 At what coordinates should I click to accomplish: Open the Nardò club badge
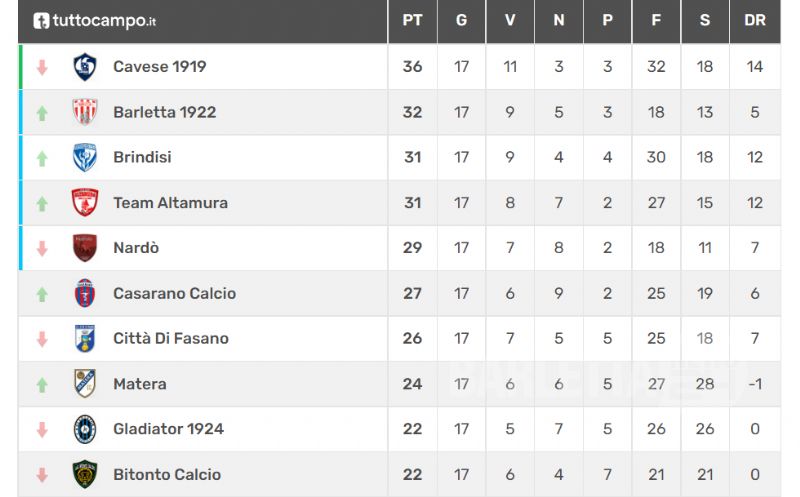pos(85,248)
